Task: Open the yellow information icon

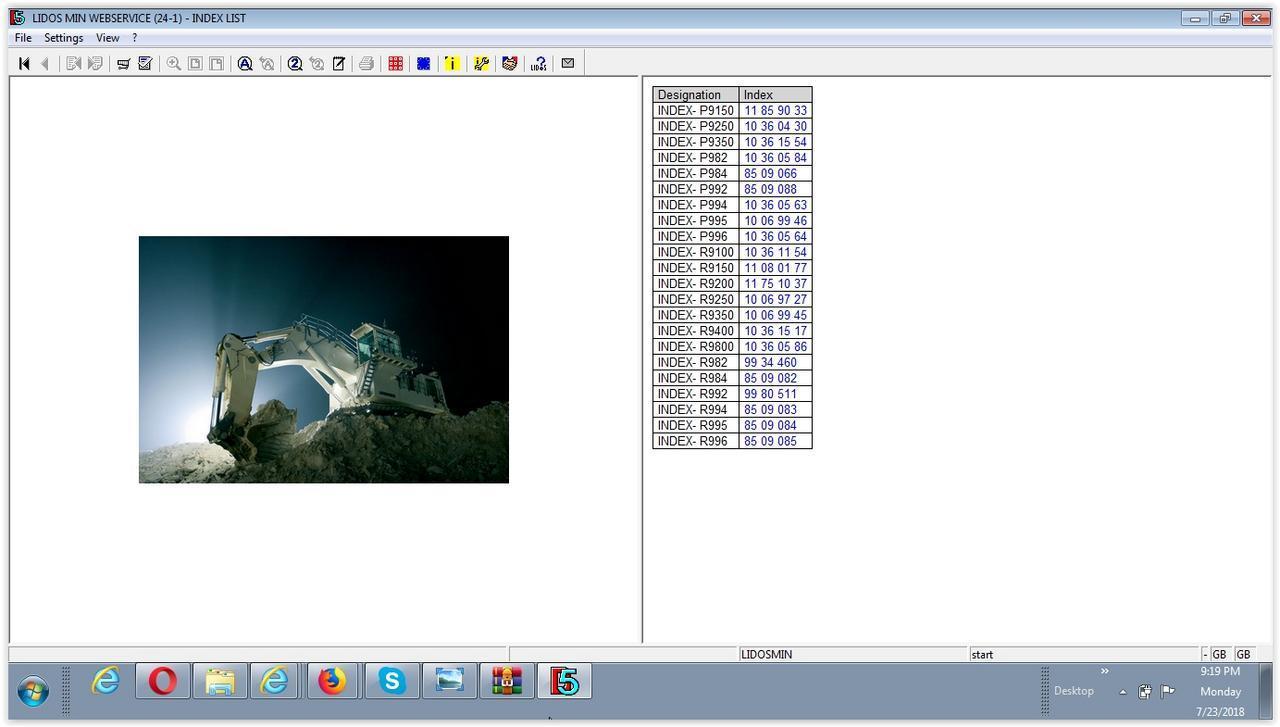Action: [x=451, y=64]
